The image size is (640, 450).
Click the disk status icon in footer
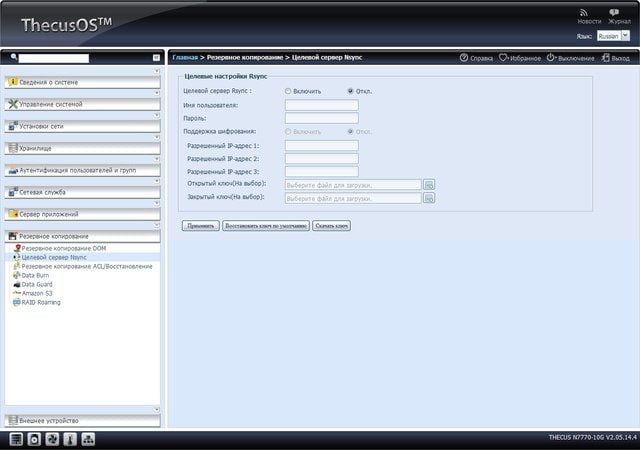[x=34, y=439]
